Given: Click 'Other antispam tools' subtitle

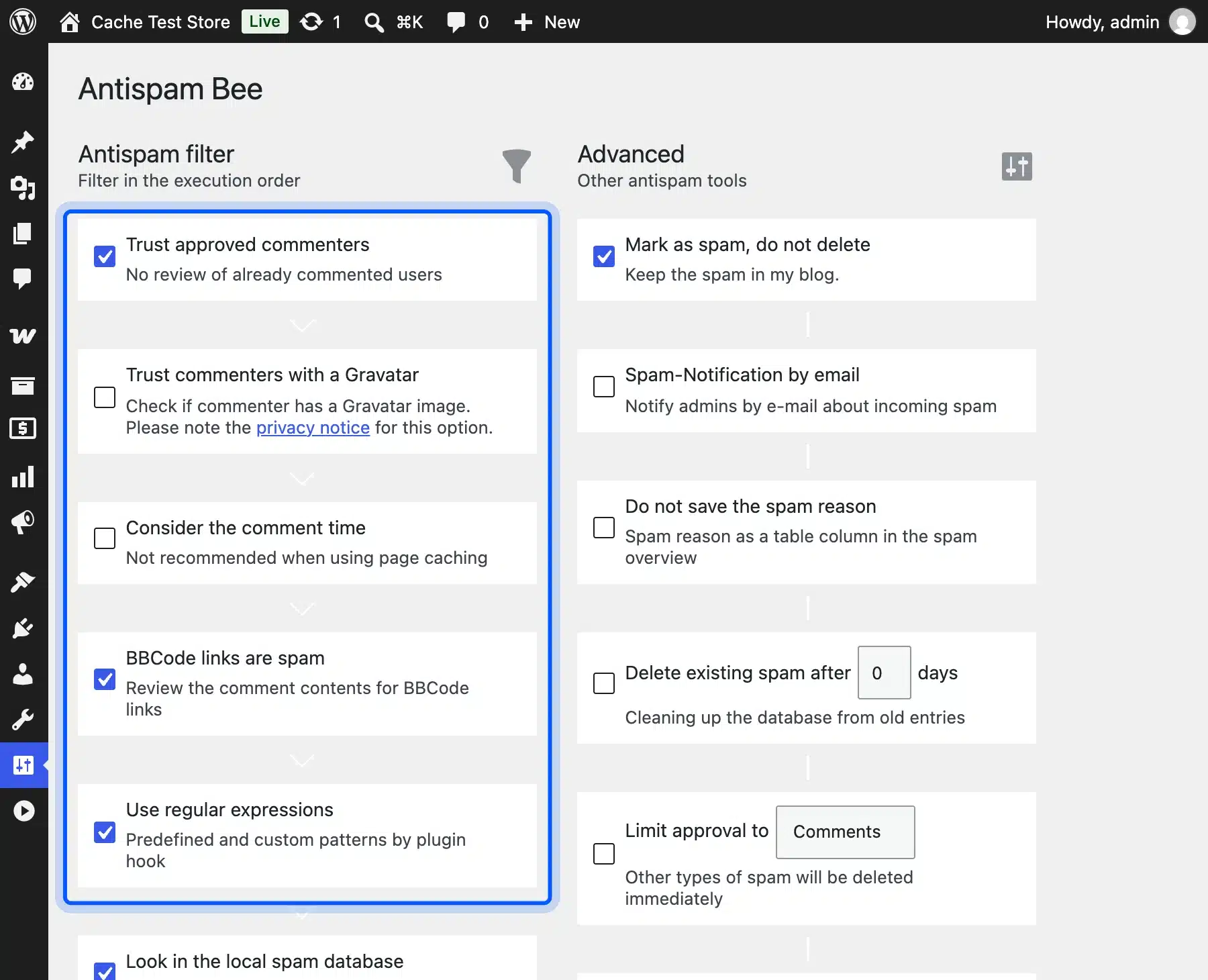Looking at the screenshot, I should tap(662, 181).
